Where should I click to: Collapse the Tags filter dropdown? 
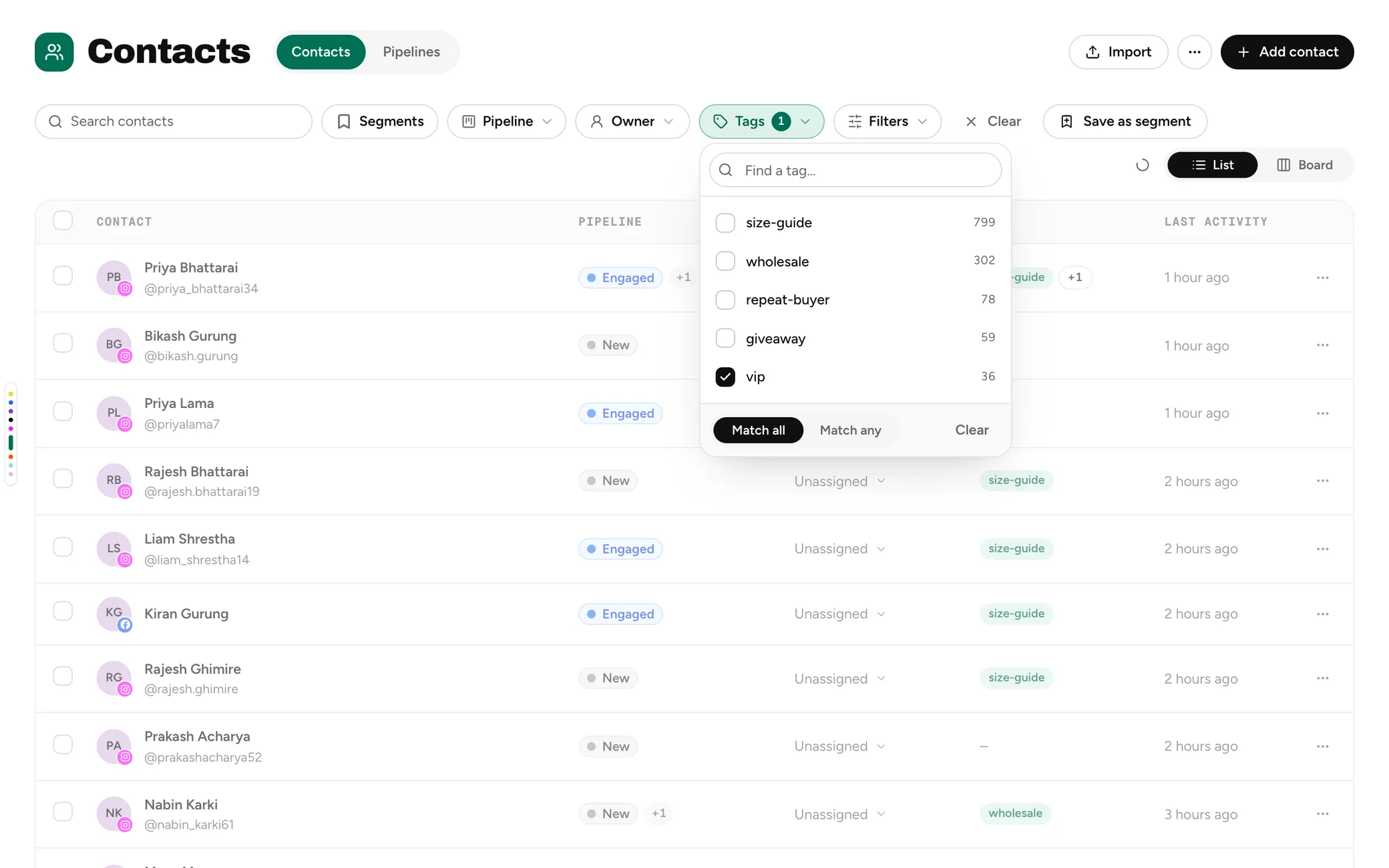761,122
